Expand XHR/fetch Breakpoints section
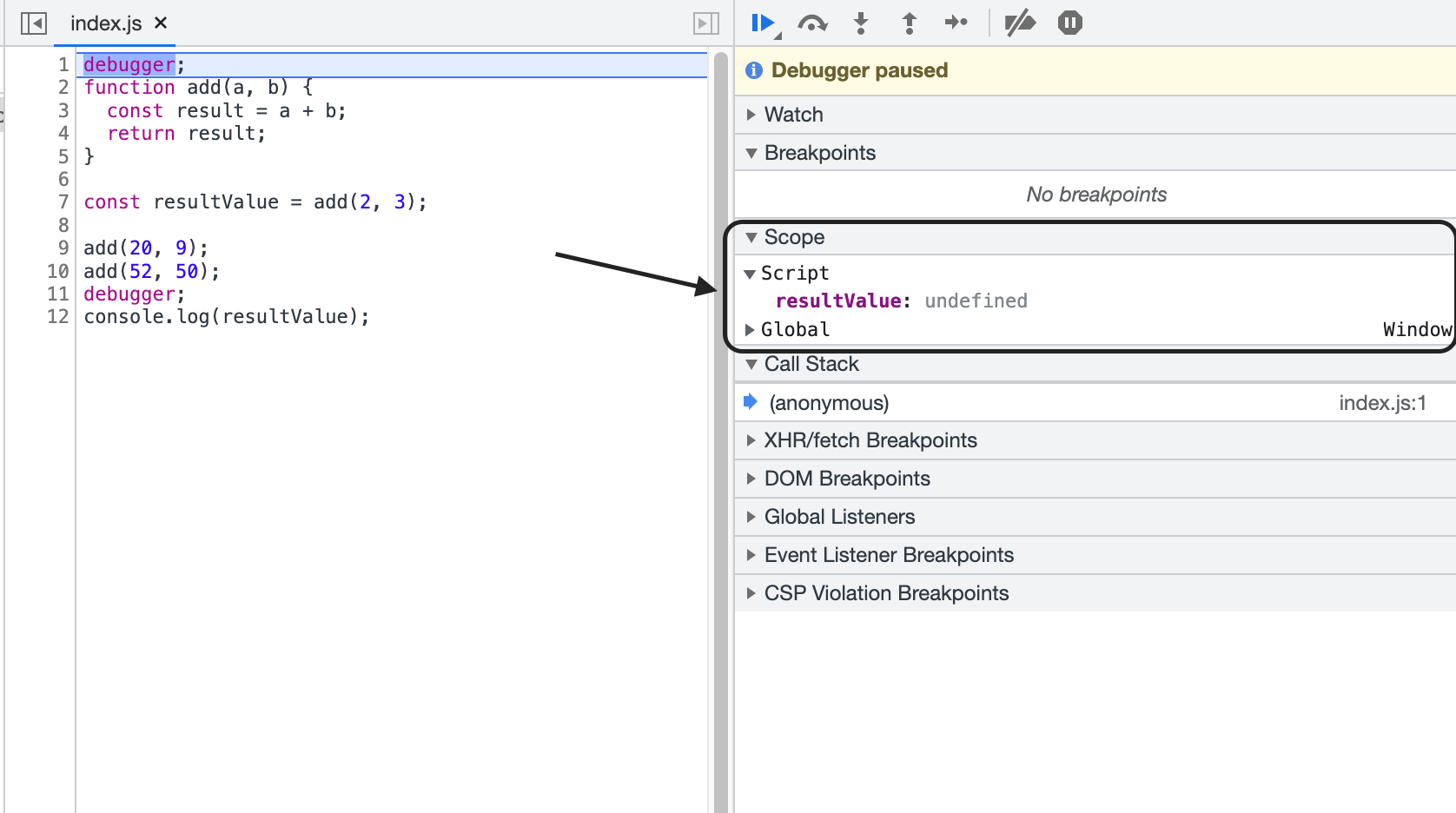The image size is (1456, 813). [x=1095, y=440]
